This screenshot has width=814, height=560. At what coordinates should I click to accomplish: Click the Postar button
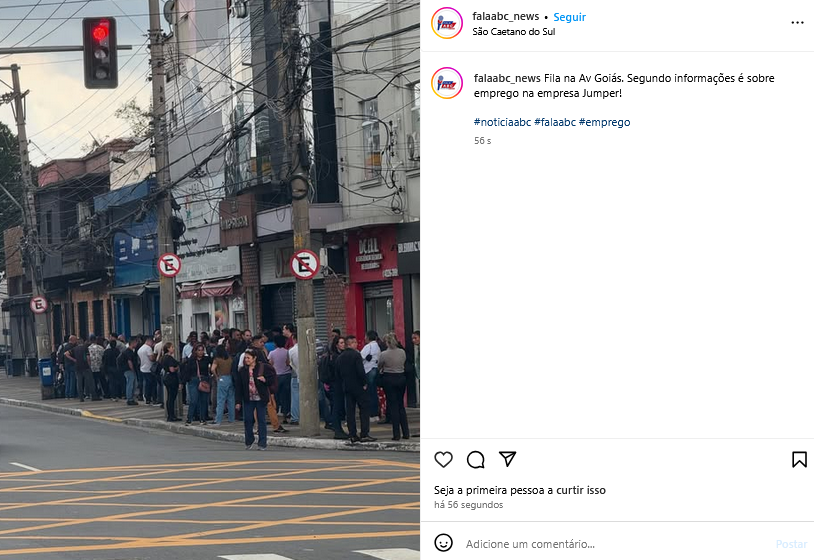tap(791, 544)
